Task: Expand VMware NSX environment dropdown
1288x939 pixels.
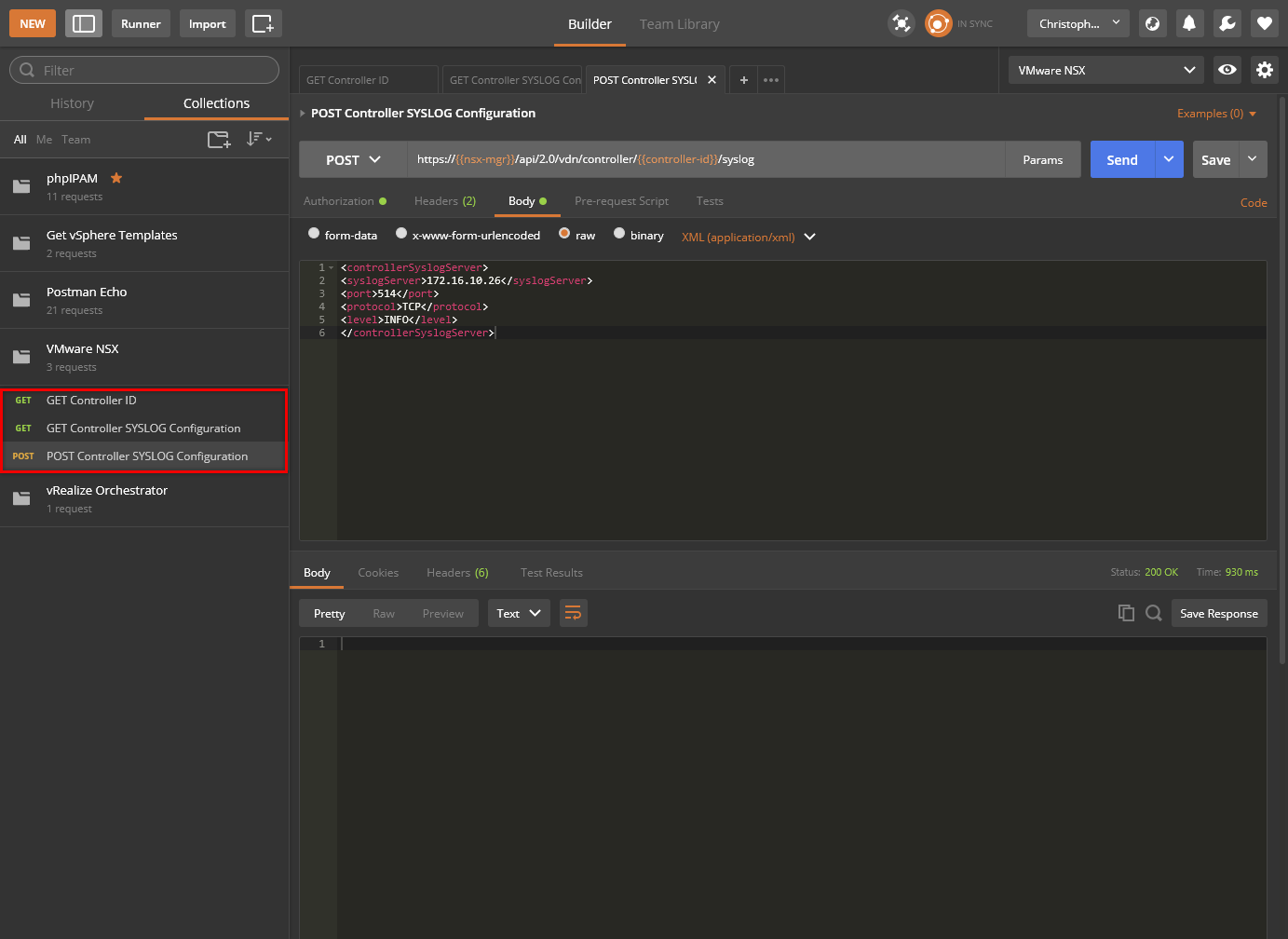Action: click(x=1105, y=70)
